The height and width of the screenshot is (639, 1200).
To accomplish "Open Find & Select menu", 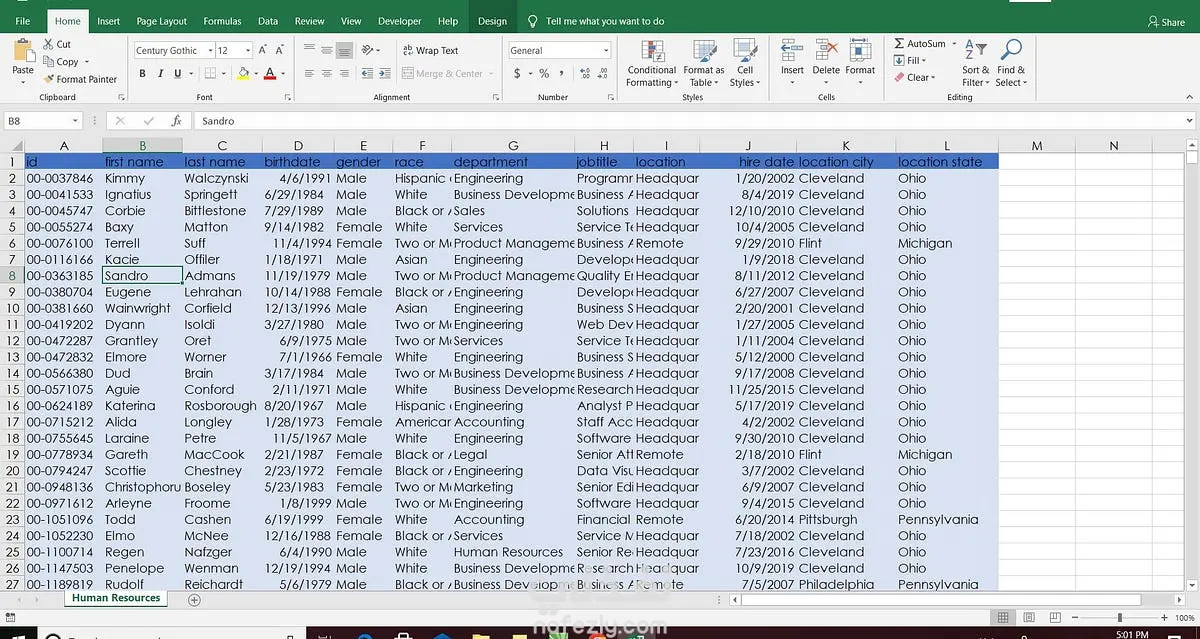I will tap(1010, 64).
